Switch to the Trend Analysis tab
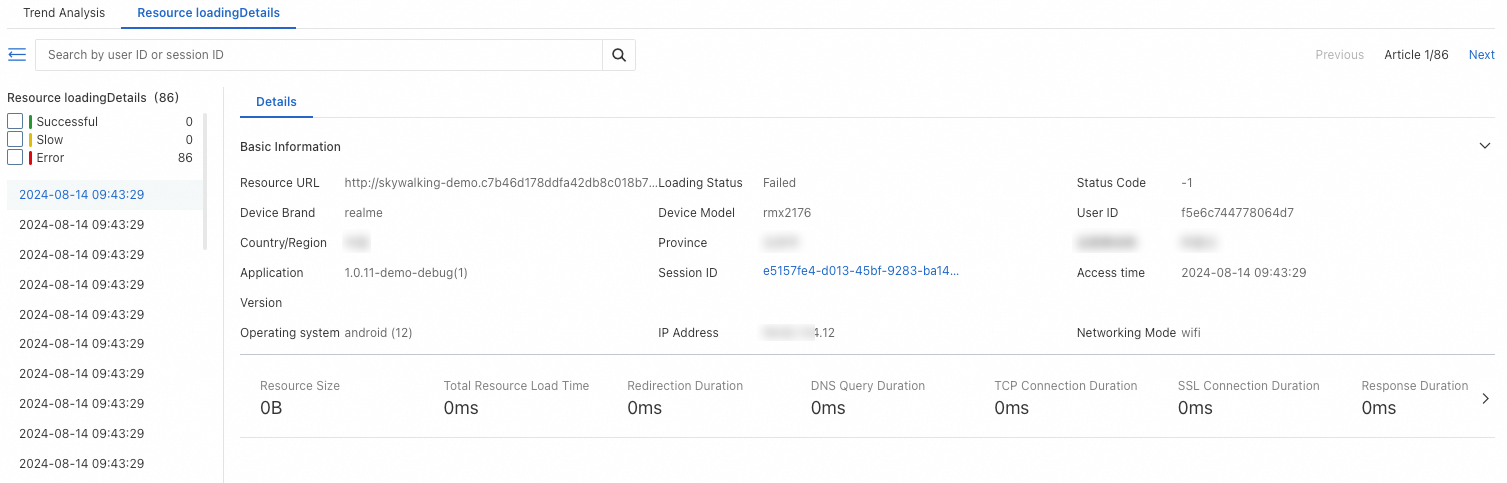Viewport: 1507px width, 483px height. tap(64, 13)
